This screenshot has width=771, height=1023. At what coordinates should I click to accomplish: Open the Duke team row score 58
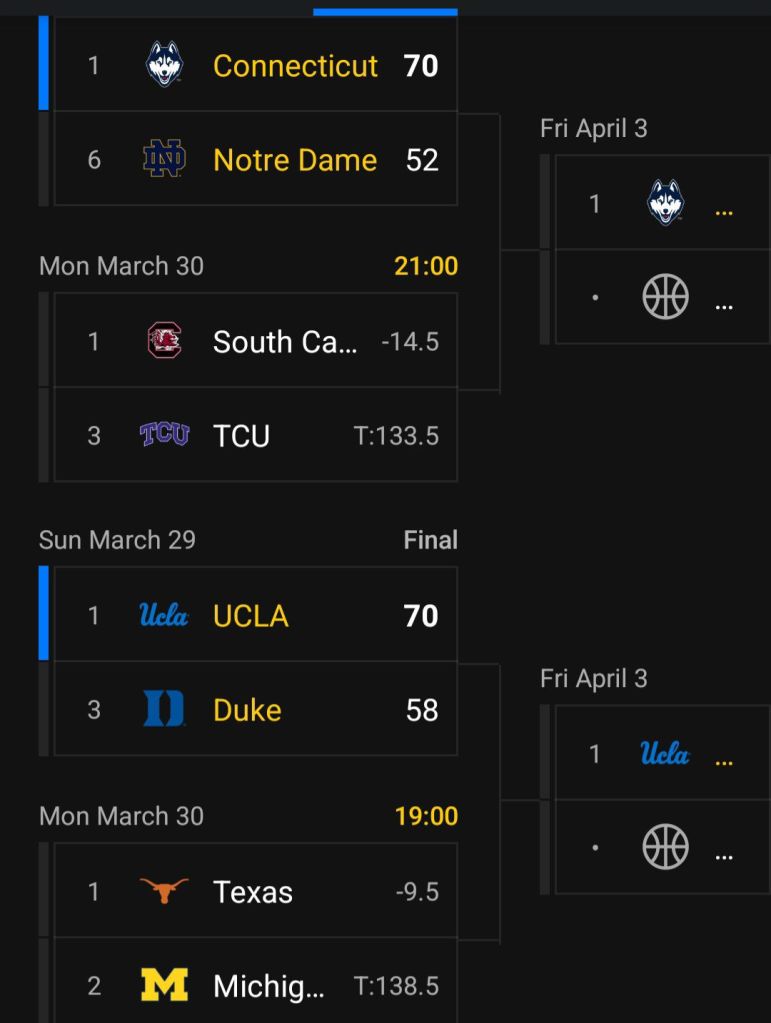click(x=421, y=710)
